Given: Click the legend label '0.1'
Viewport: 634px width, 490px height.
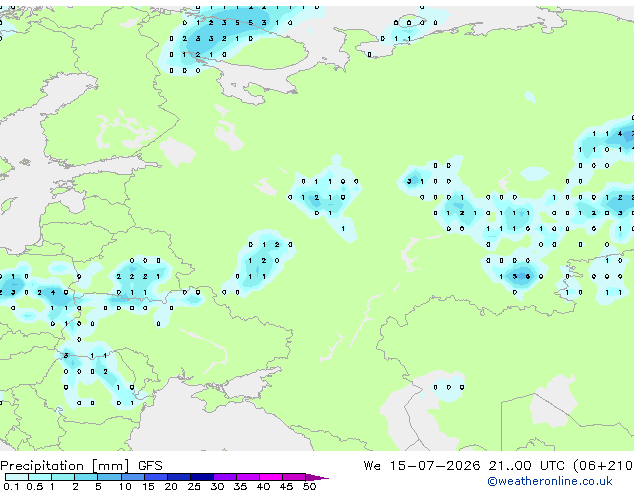Looking at the screenshot, I should tap(11, 486).
